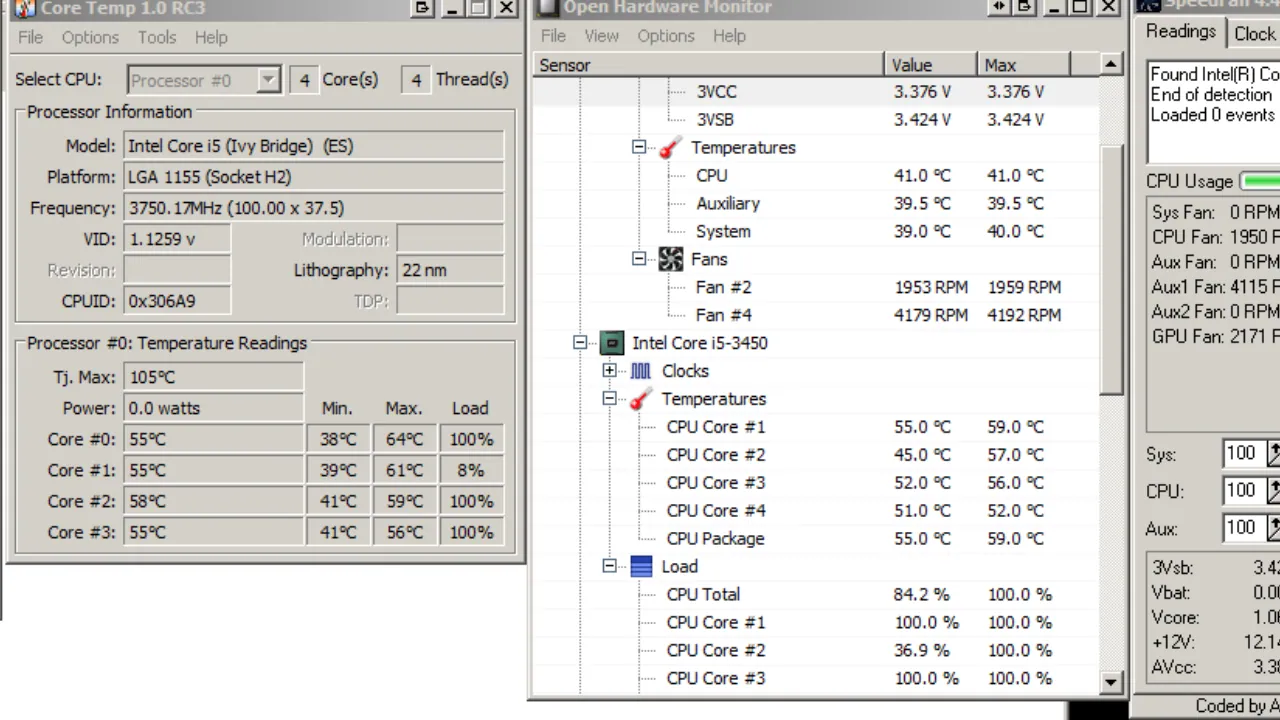This screenshot has height=720, width=1280.
Task: Select the System temperature row
Action: (814, 231)
